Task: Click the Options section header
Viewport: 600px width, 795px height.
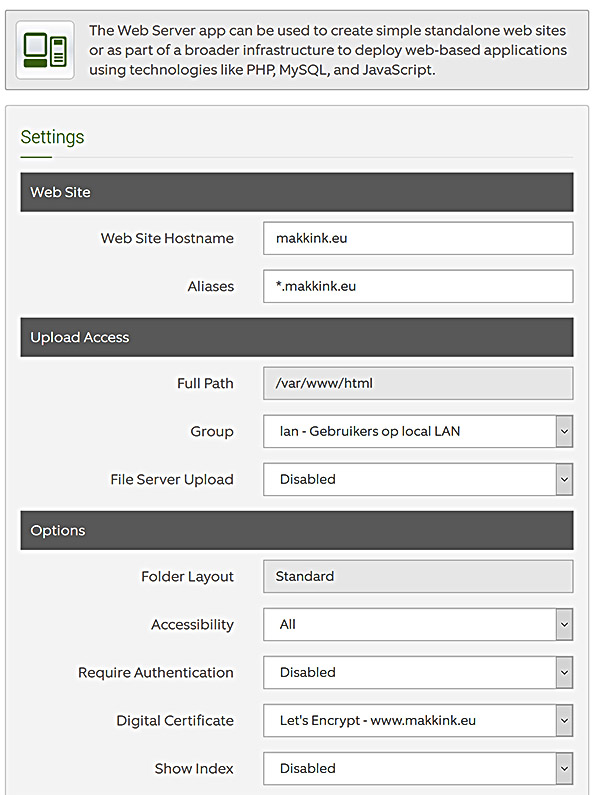Action: tap(297, 530)
